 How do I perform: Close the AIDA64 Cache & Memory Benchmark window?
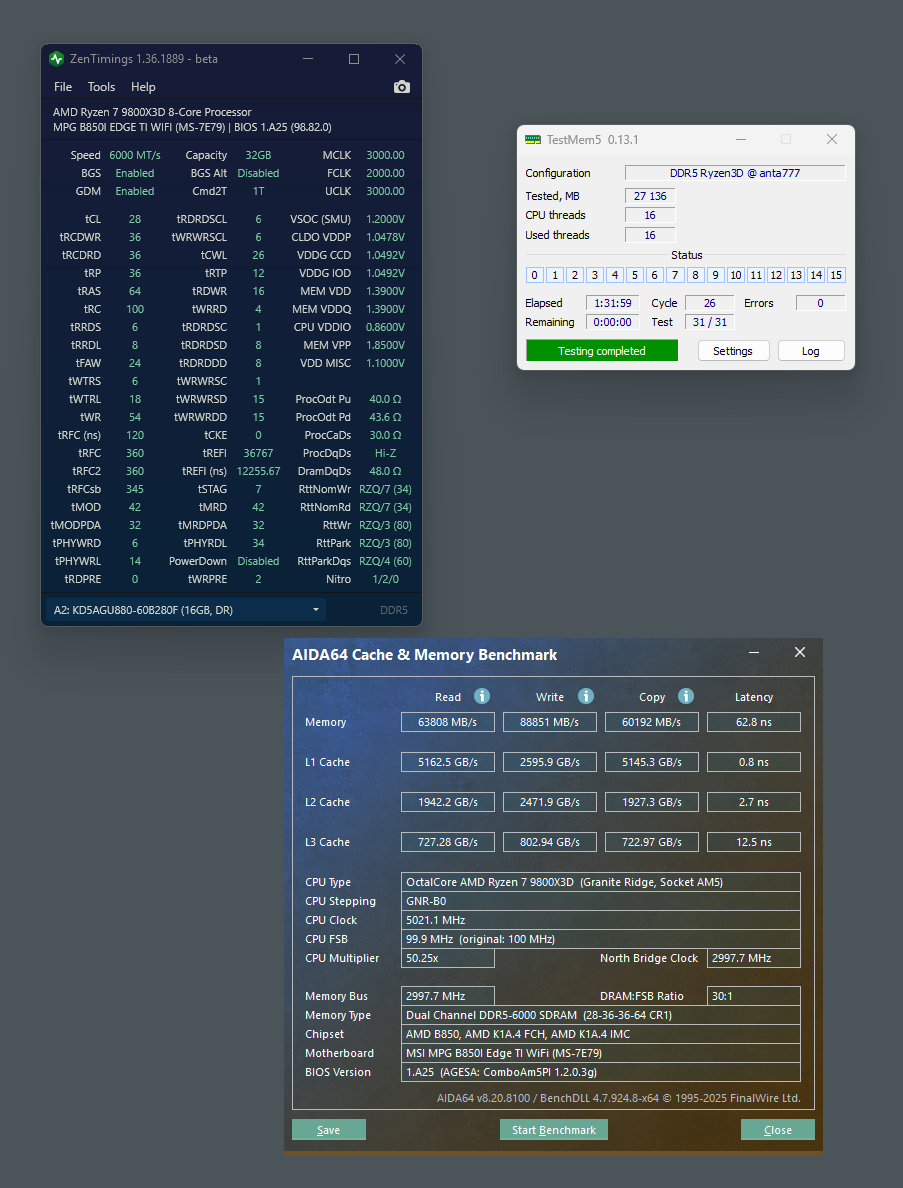[x=799, y=652]
